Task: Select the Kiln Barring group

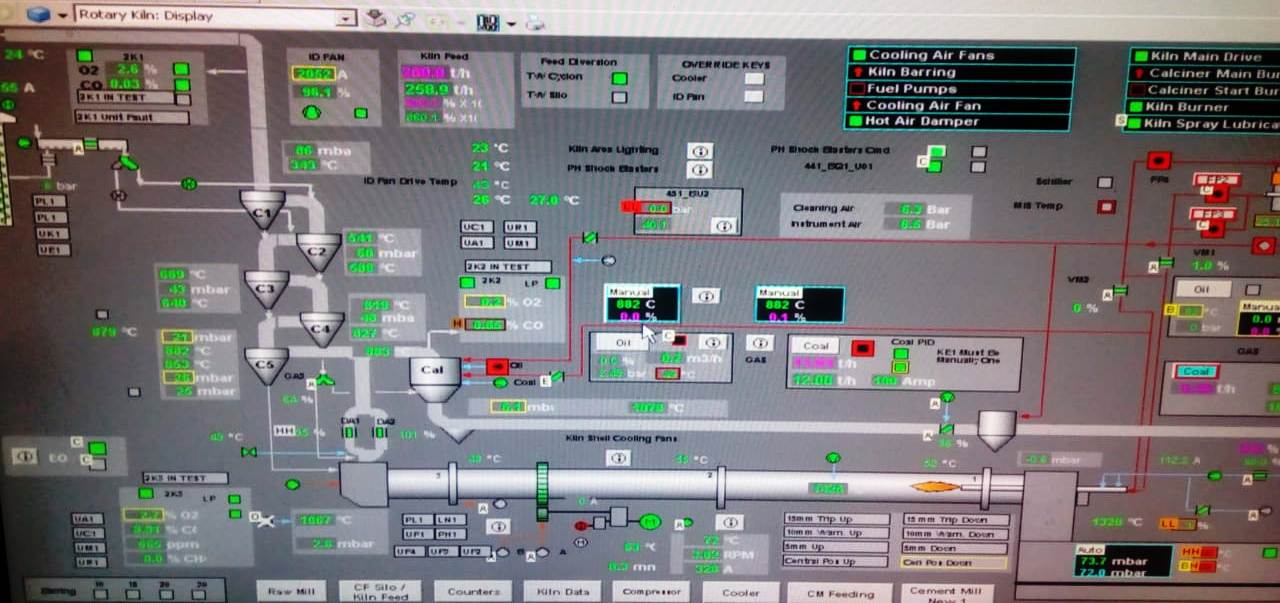Action: 961,72
